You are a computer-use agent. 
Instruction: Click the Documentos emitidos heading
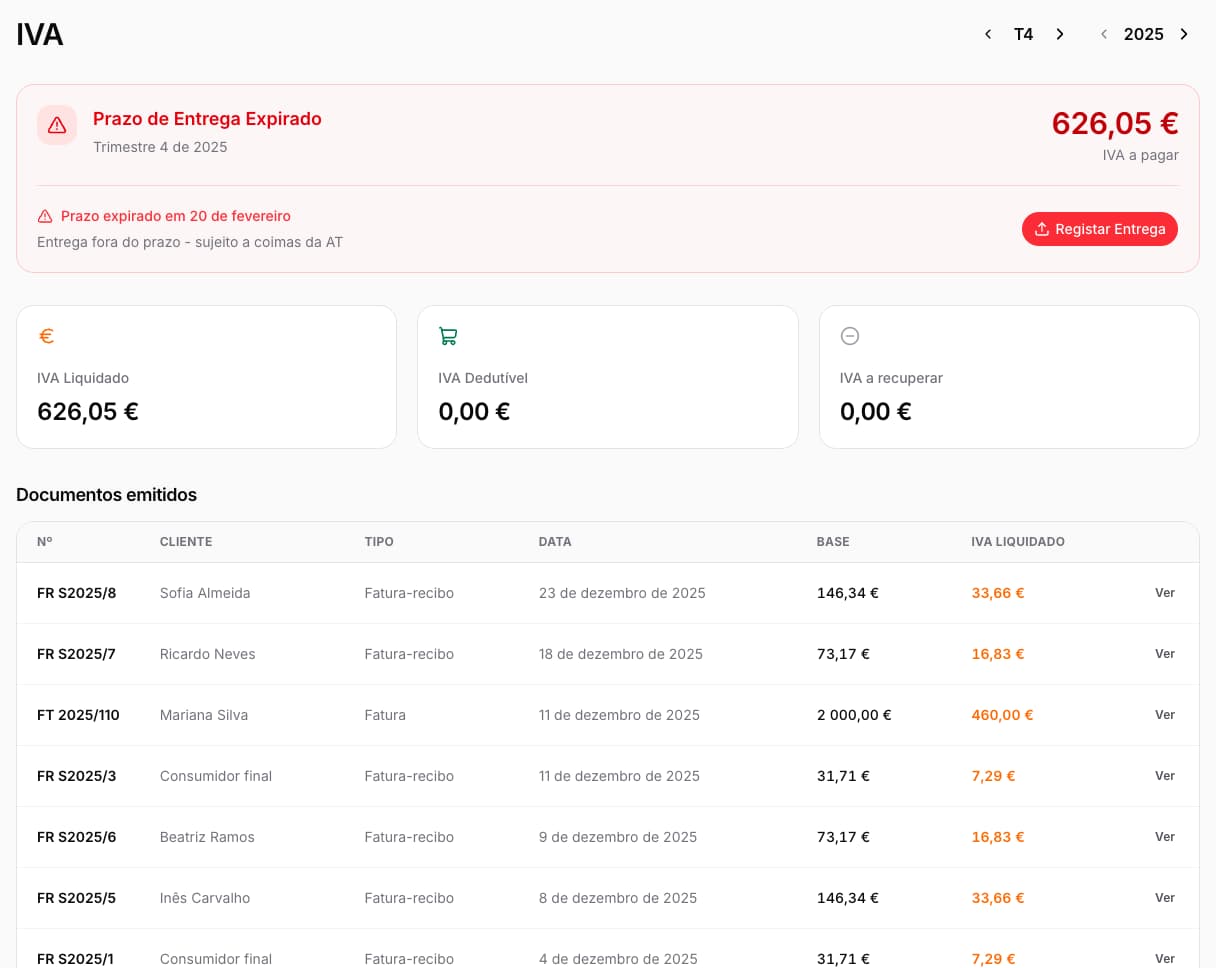pos(107,495)
